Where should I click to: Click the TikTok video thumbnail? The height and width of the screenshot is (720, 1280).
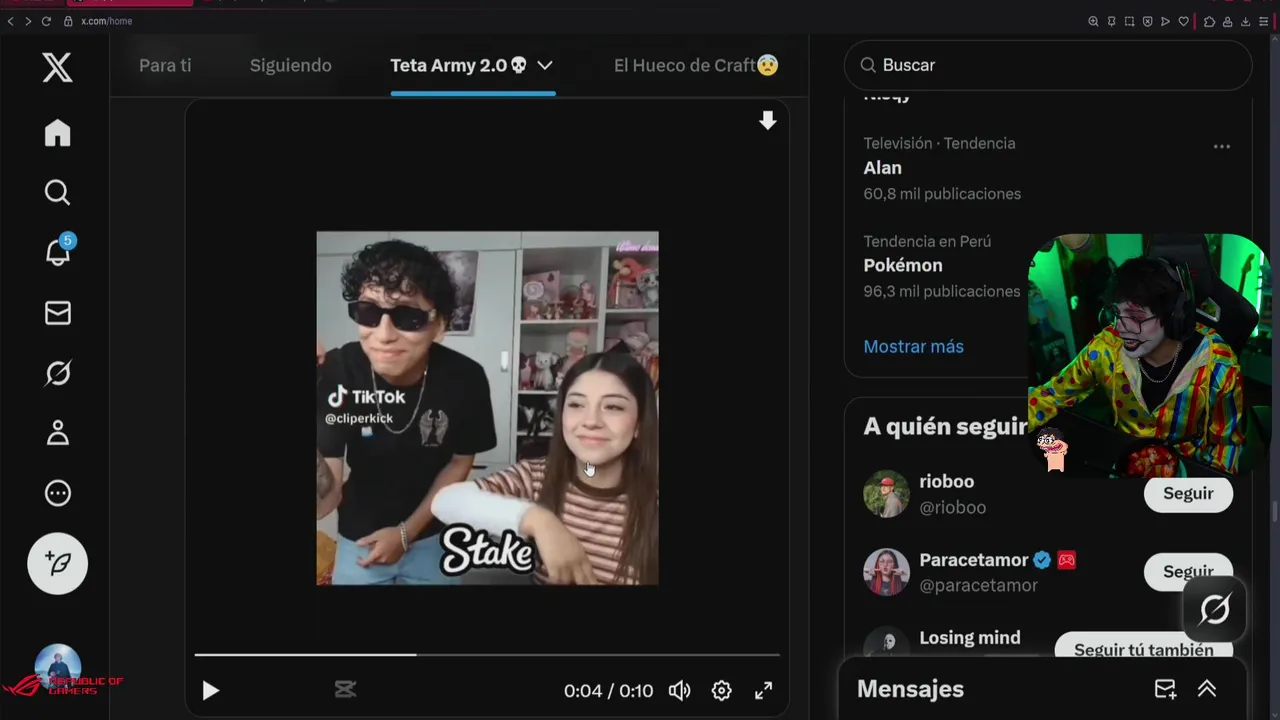(487, 408)
